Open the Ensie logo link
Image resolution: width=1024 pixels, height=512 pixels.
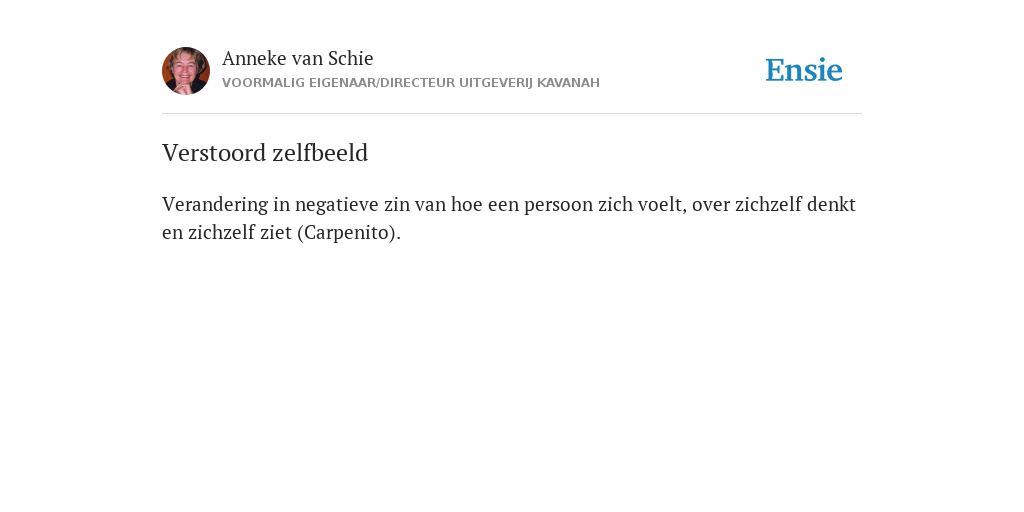[x=804, y=71]
